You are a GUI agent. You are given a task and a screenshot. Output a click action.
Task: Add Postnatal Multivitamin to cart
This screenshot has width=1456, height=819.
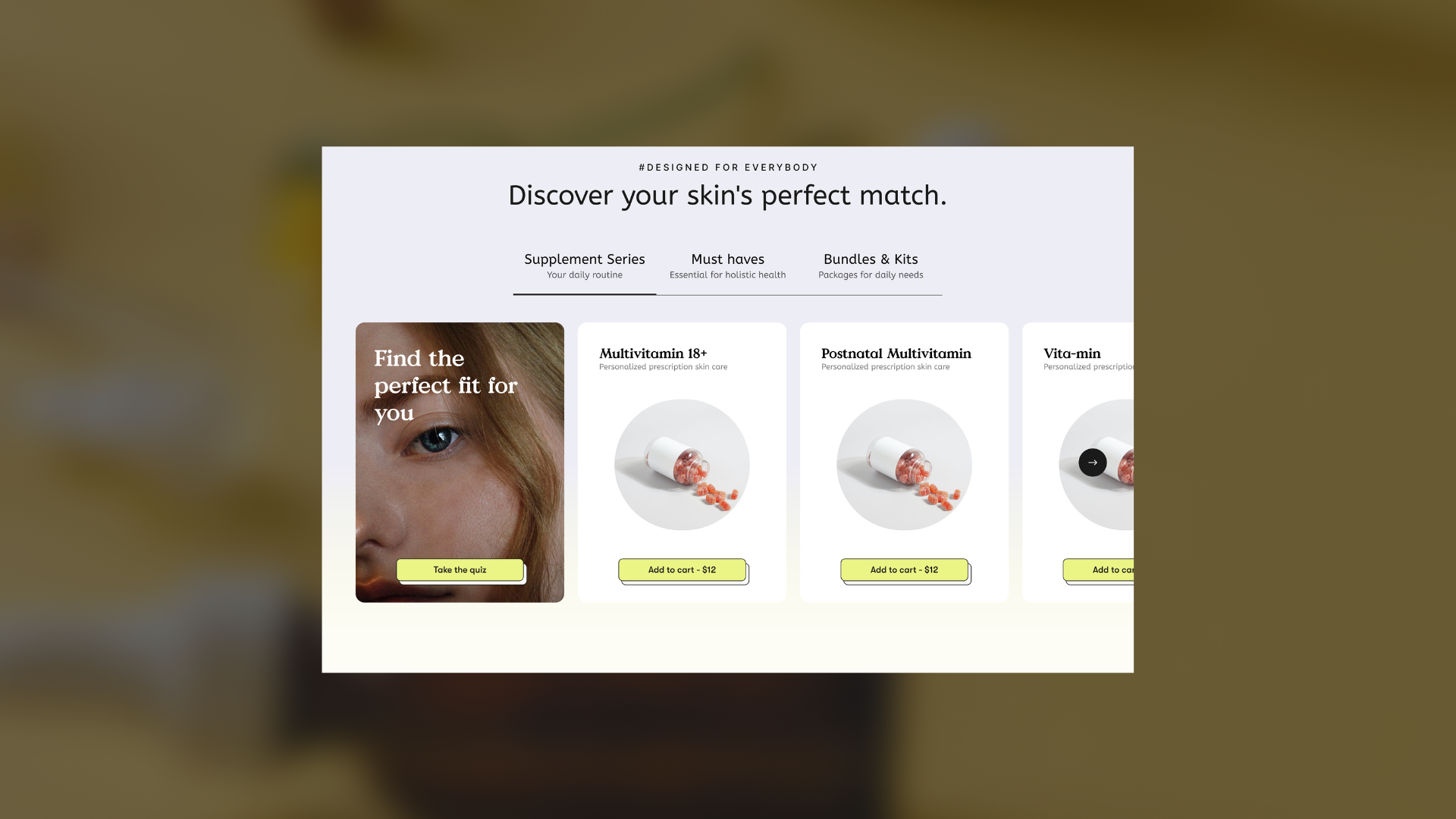tap(904, 570)
